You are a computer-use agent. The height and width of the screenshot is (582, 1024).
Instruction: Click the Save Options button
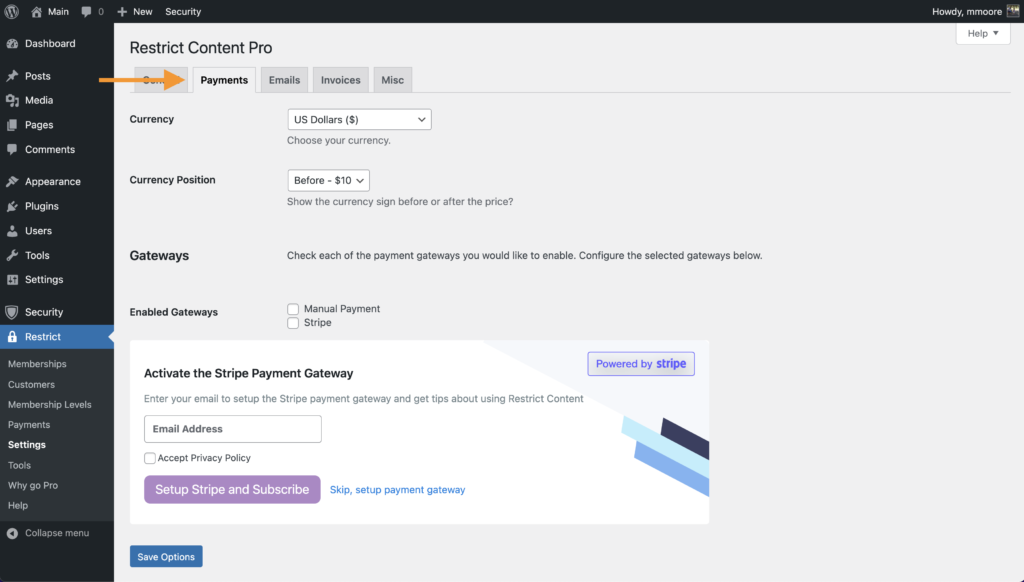pyautogui.click(x=166, y=557)
